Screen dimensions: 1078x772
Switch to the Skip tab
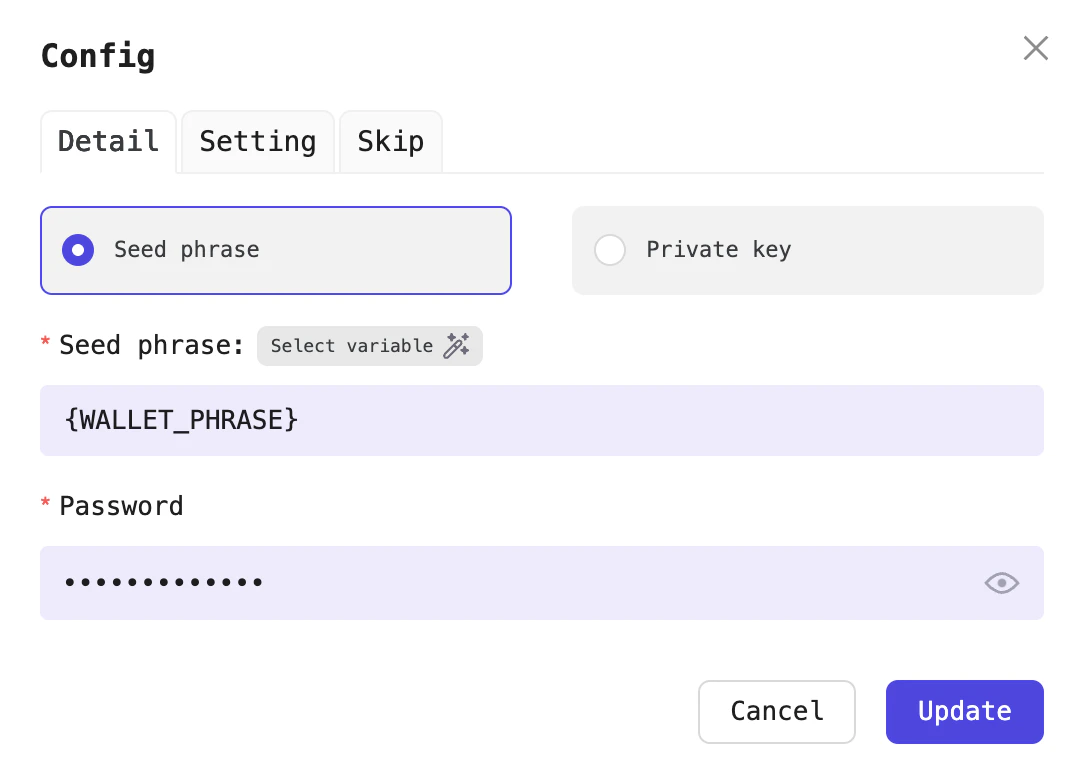click(390, 141)
